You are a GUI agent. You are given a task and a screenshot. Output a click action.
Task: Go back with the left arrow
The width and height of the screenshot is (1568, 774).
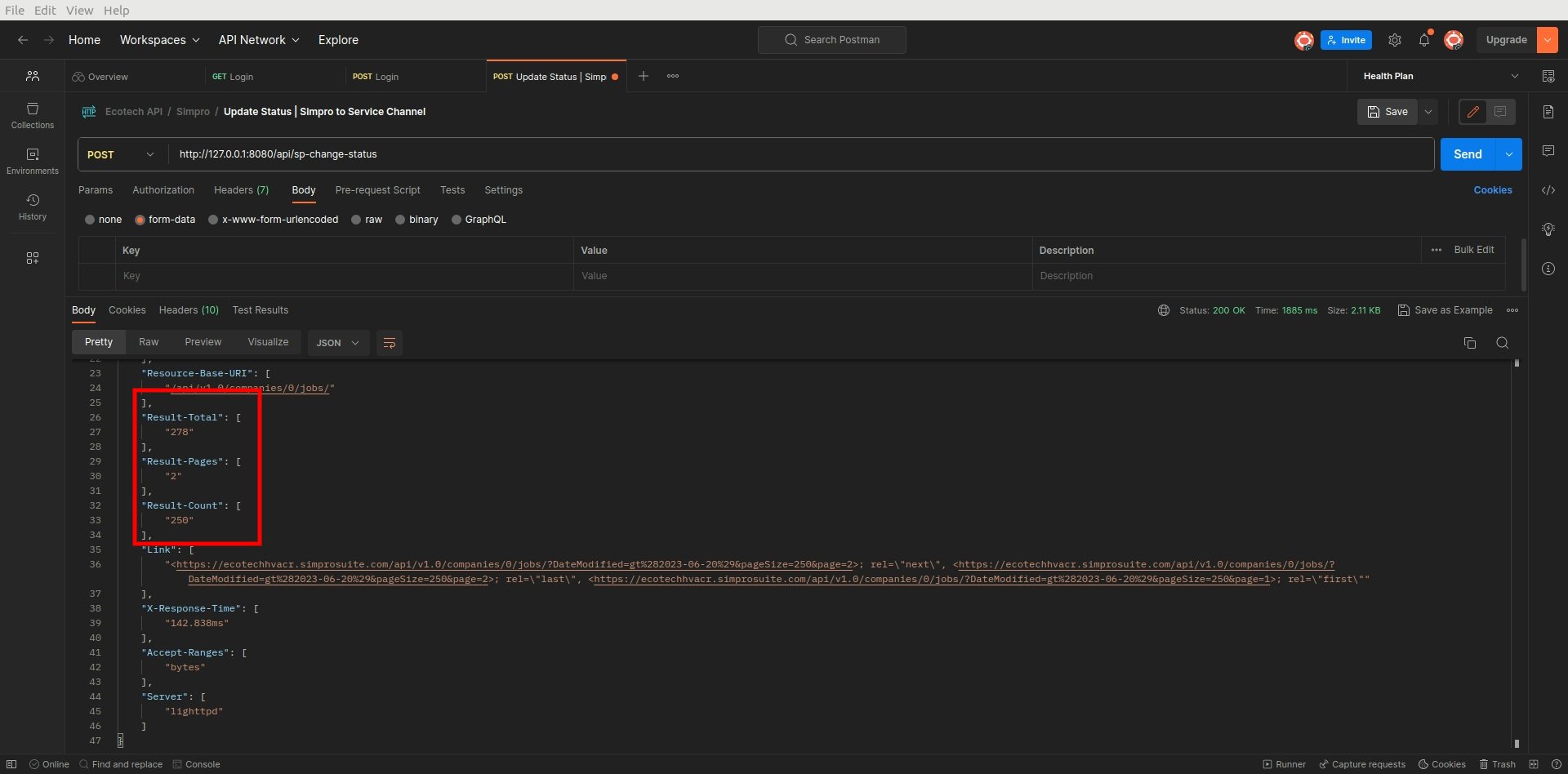tap(23, 40)
